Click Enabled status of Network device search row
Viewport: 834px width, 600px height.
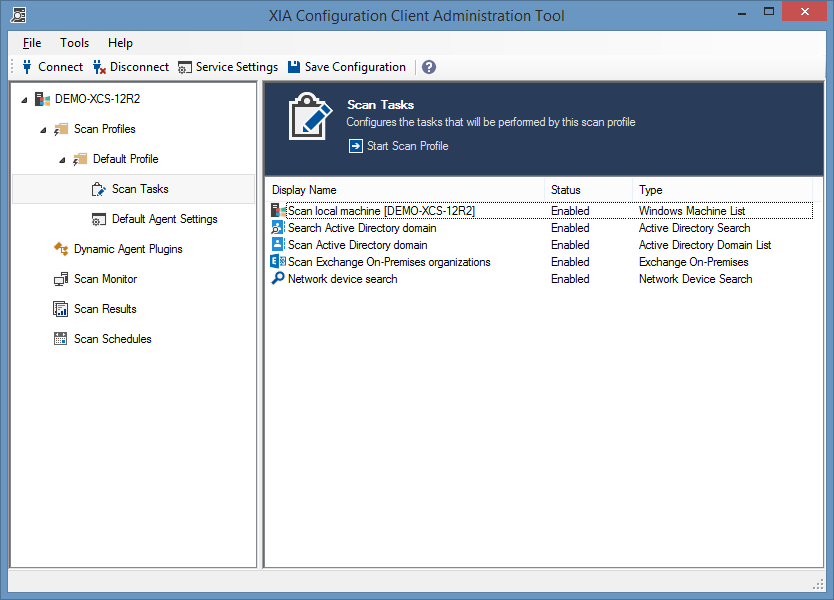click(x=570, y=279)
